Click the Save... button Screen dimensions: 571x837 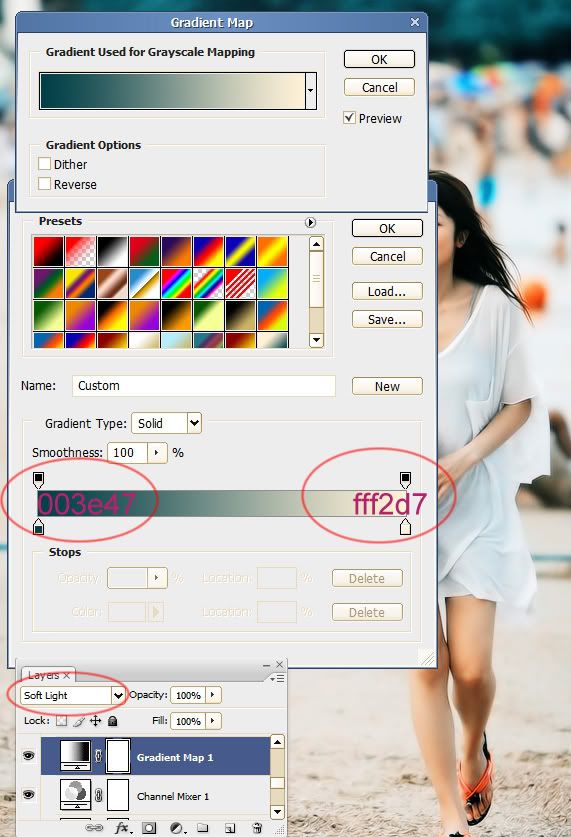click(x=387, y=319)
